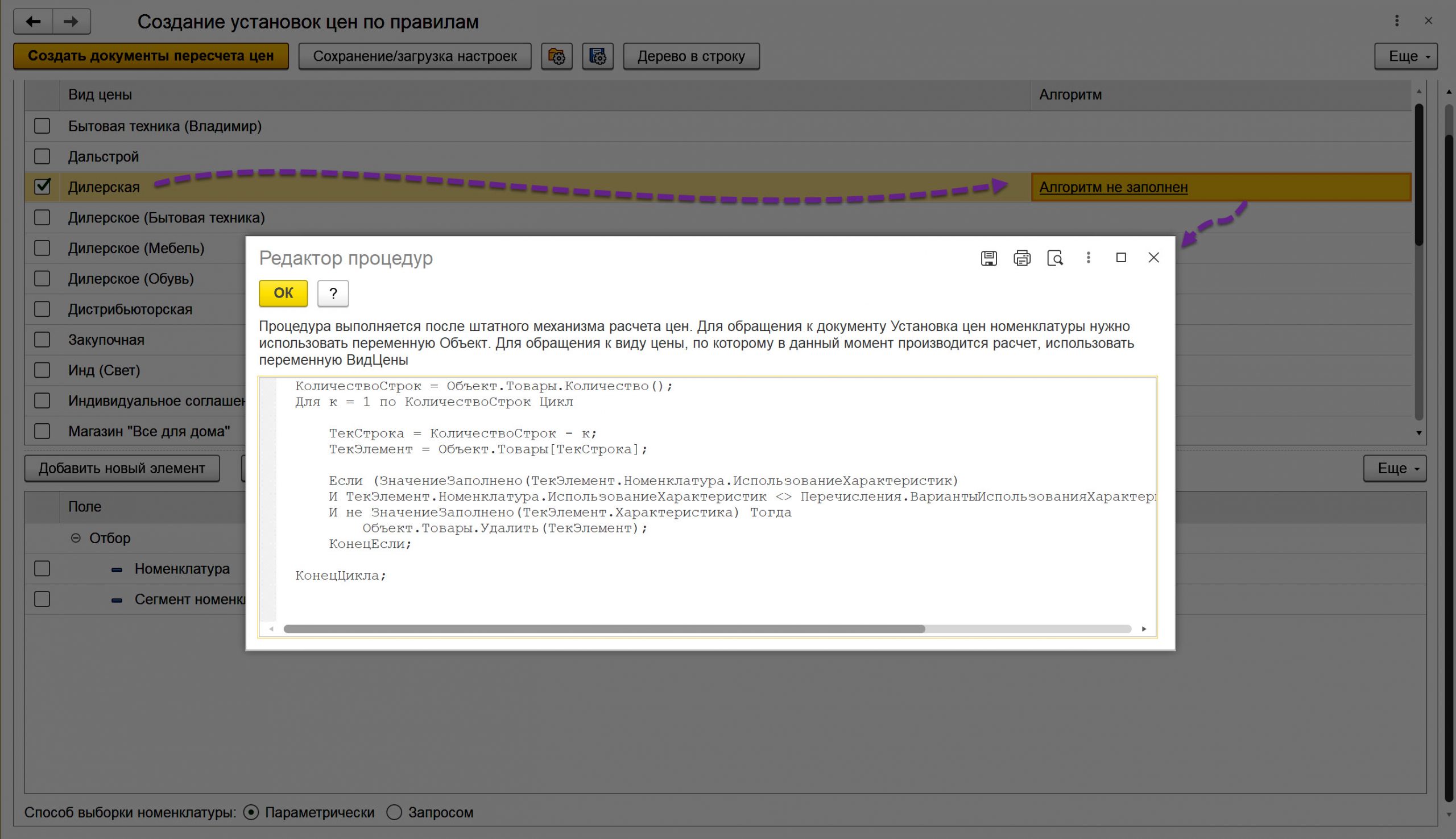Screen dimensions: 1456x839
Task: Check the Инд (Свет) checkbox
Action: click(x=42, y=370)
